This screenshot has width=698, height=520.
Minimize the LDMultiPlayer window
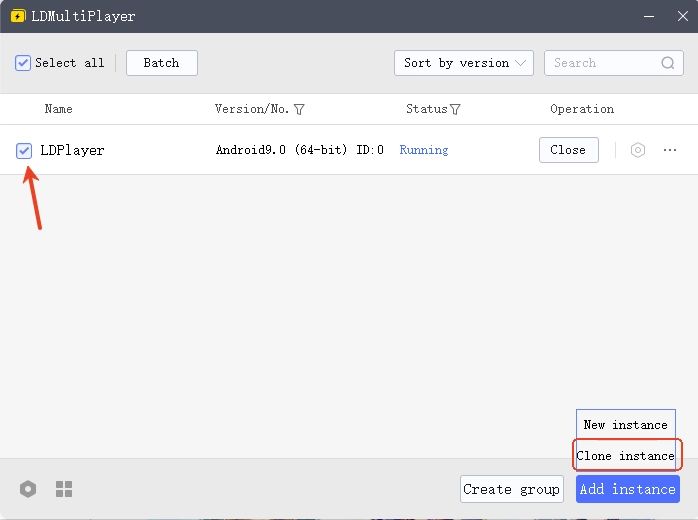(x=649, y=16)
